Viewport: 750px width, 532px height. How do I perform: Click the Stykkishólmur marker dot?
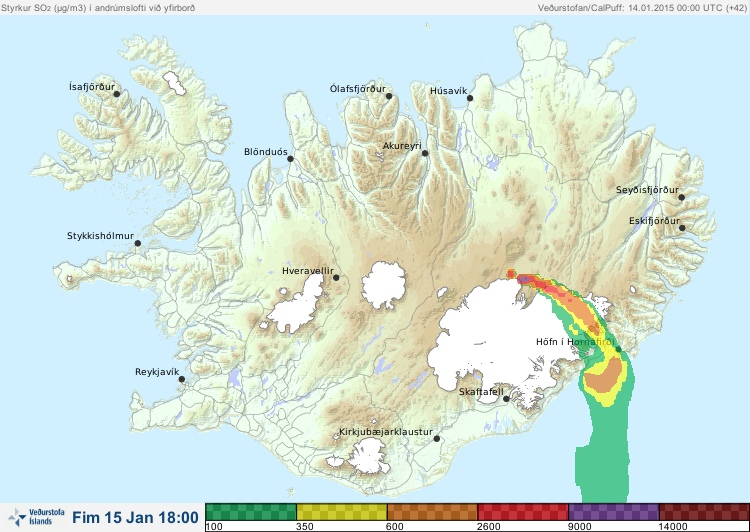138,244
